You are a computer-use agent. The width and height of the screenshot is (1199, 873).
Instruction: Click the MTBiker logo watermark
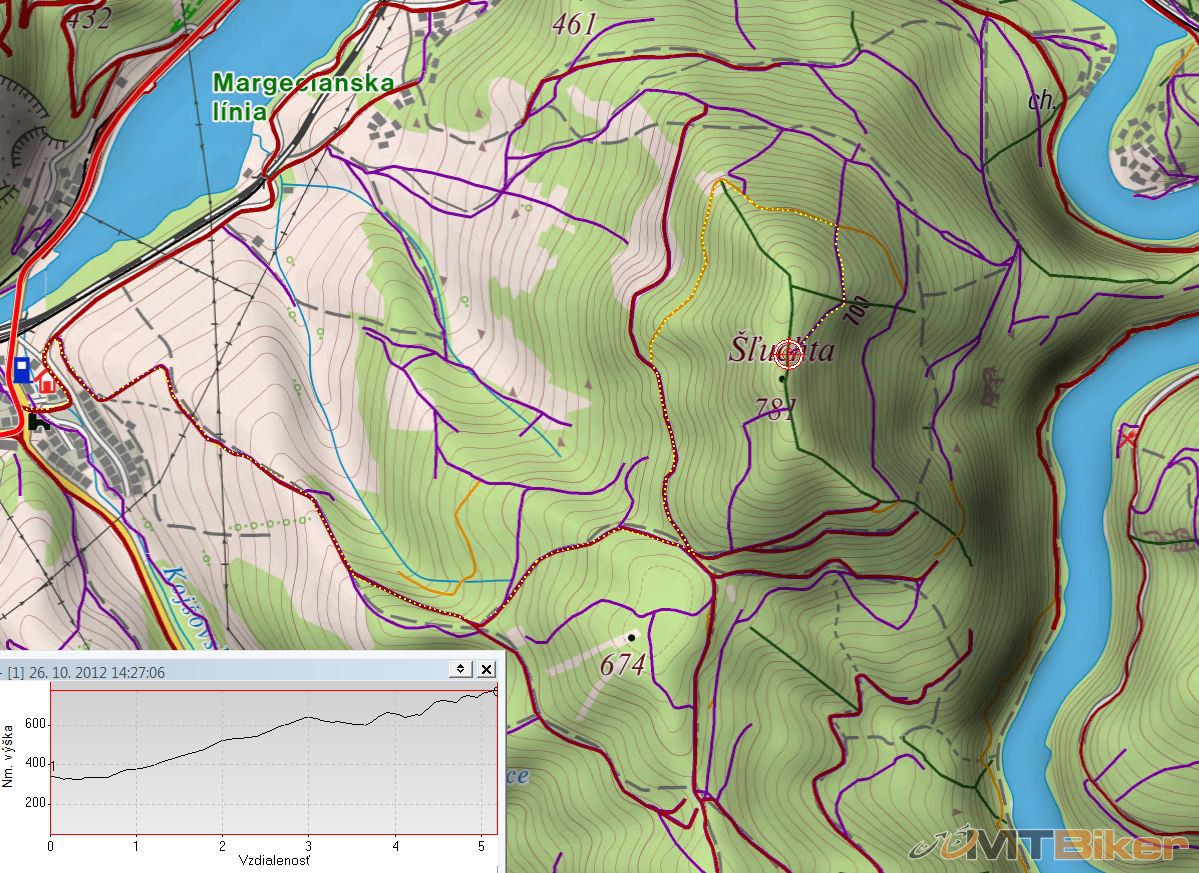(1050, 847)
